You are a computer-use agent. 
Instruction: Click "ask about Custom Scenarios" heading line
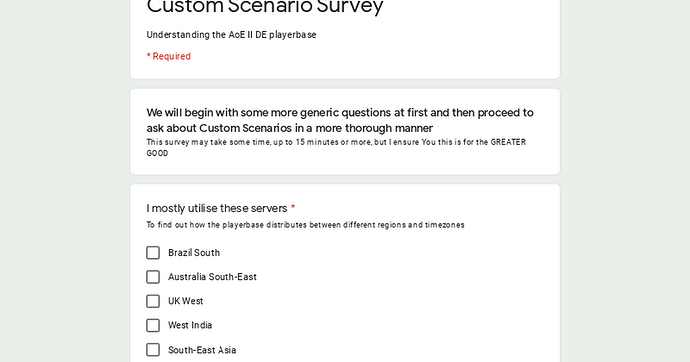coord(290,128)
